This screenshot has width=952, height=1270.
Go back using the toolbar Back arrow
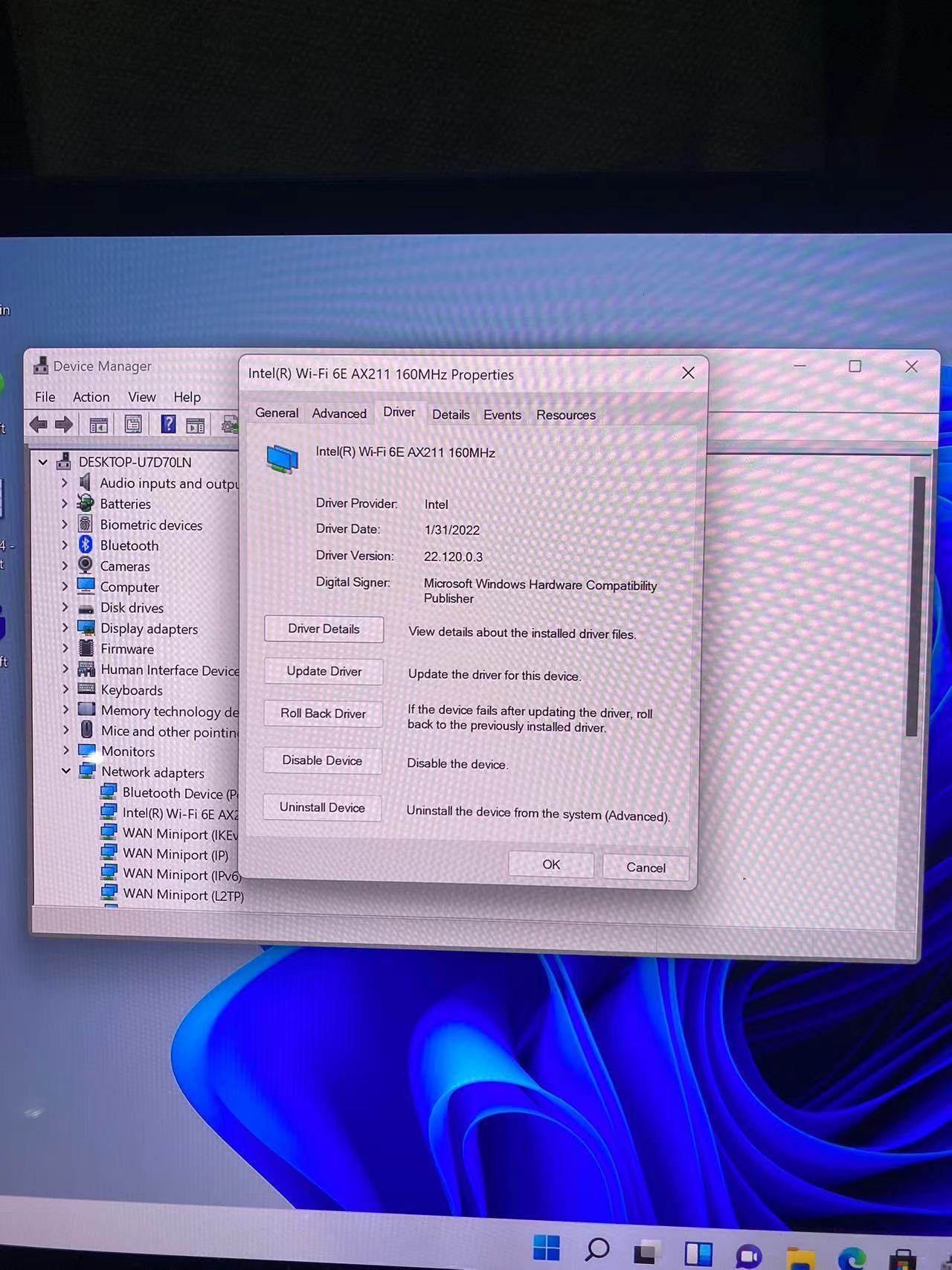38,425
